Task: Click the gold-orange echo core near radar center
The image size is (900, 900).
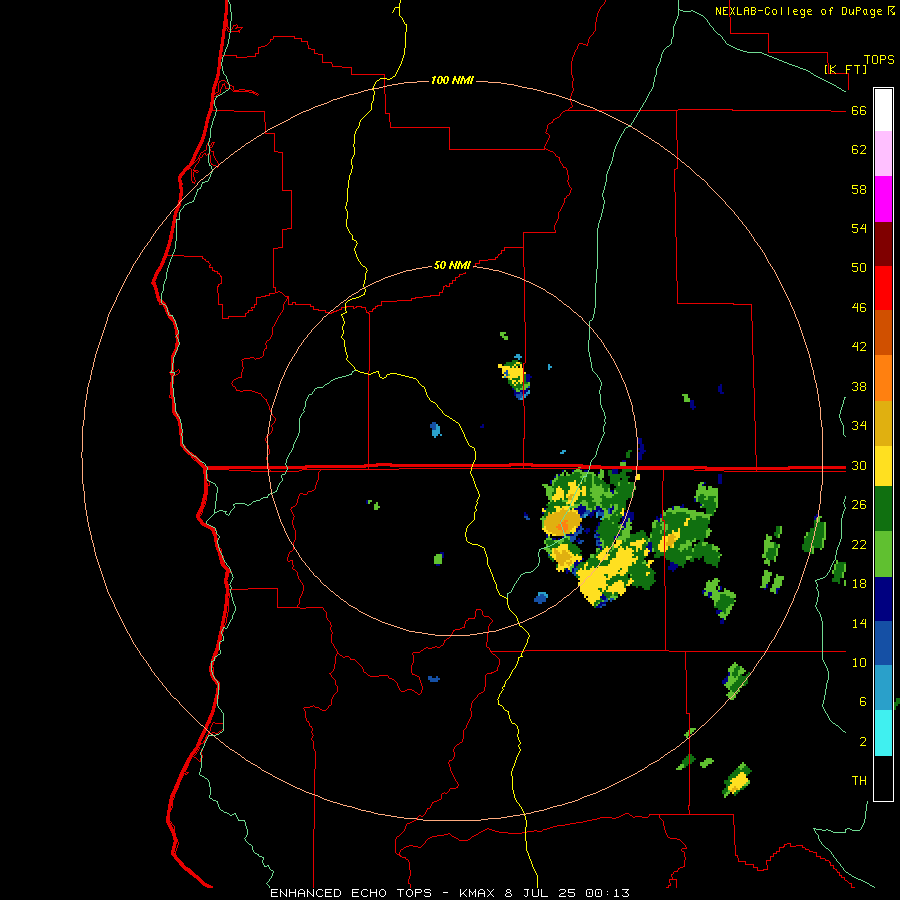Action: point(561,523)
